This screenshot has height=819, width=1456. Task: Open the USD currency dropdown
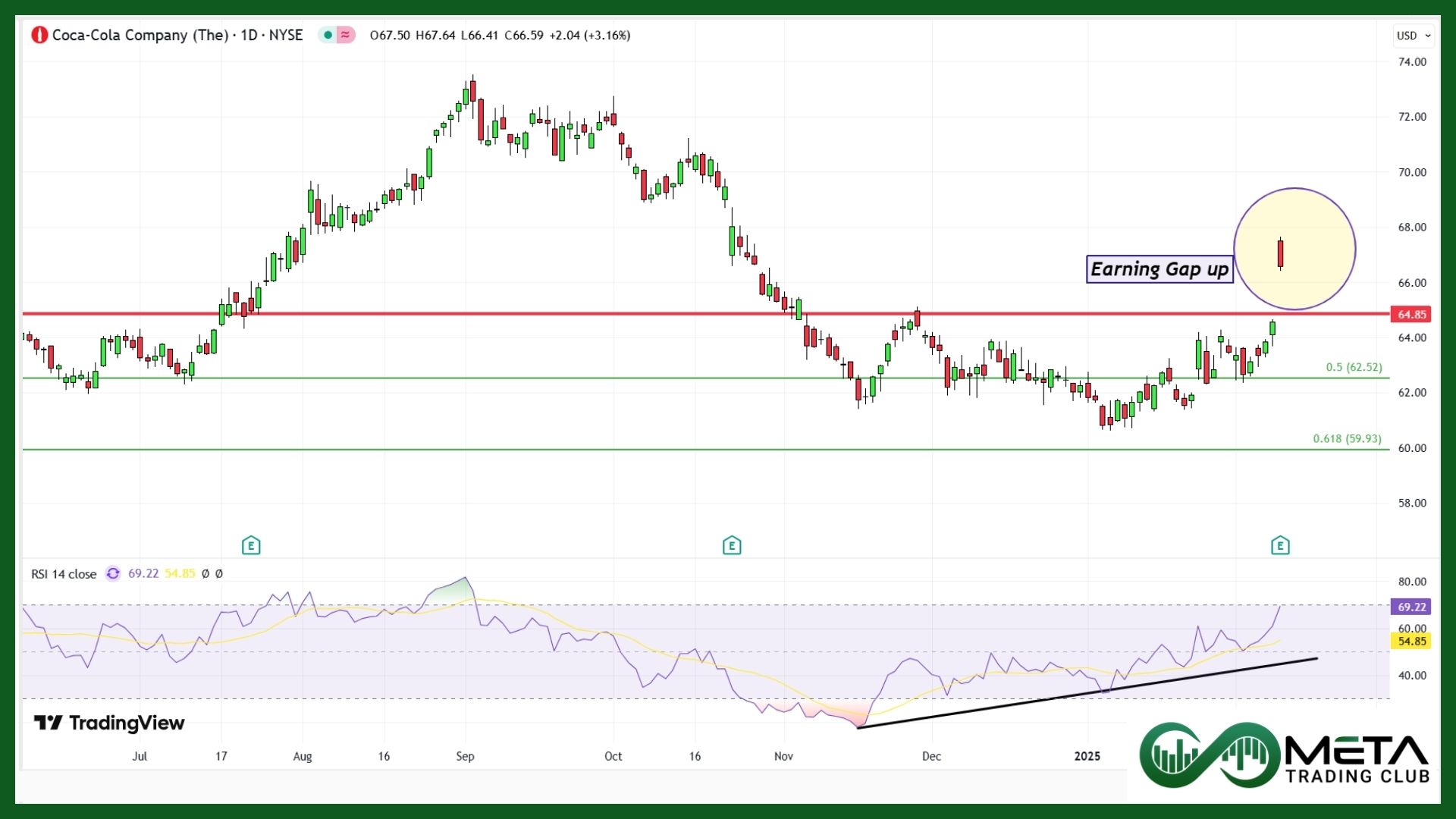click(x=1414, y=36)
